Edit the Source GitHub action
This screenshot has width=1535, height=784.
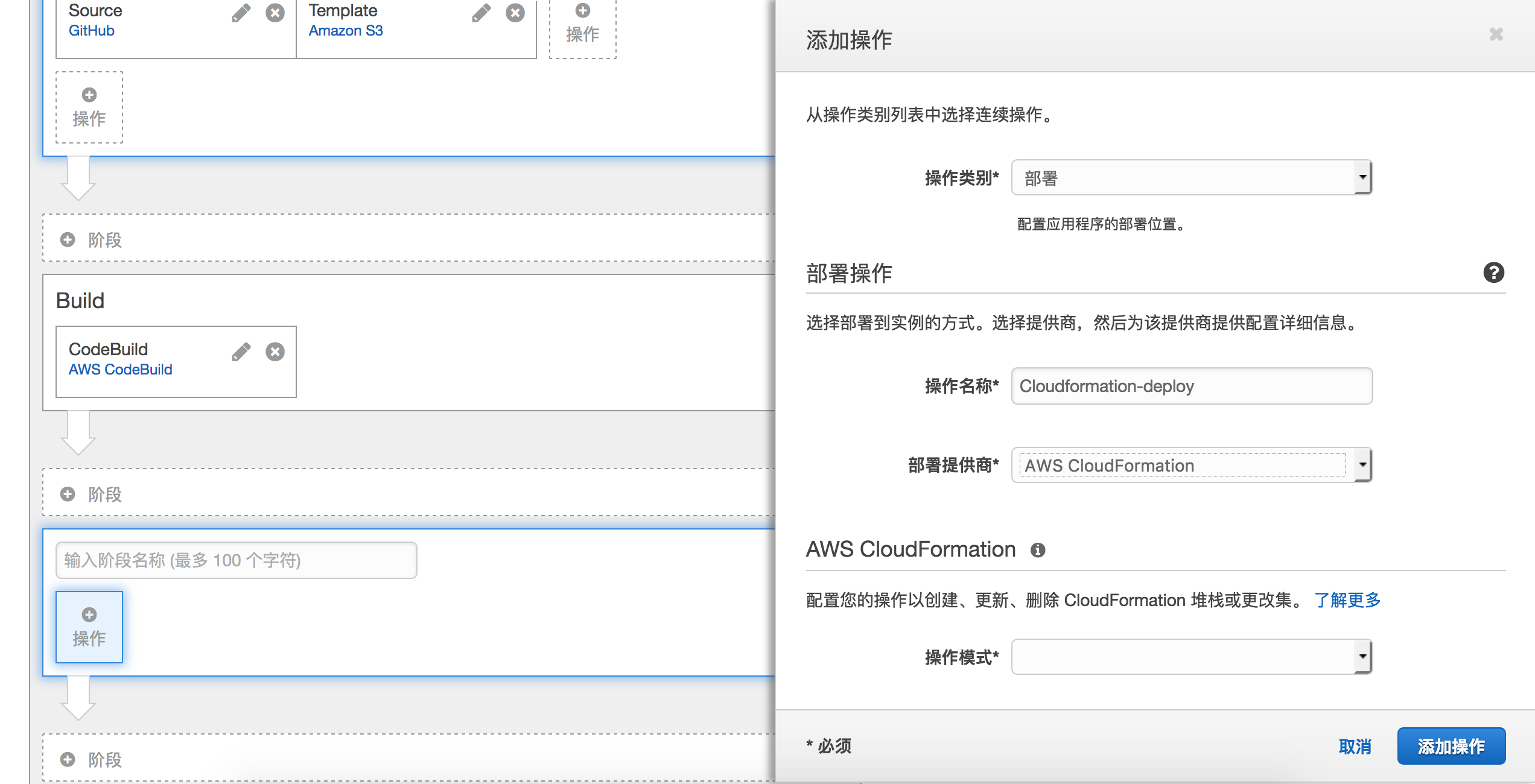(241, 13)
